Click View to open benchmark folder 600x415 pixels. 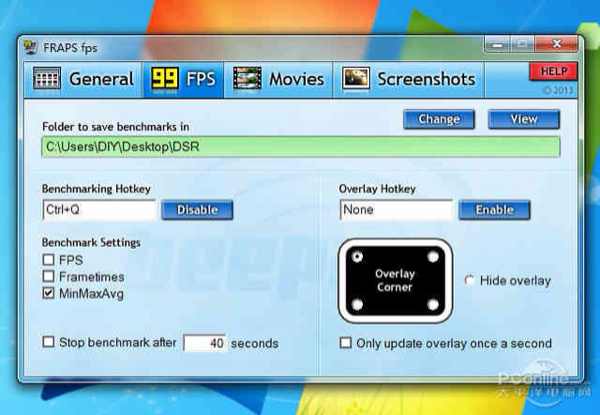coord(524,119)
